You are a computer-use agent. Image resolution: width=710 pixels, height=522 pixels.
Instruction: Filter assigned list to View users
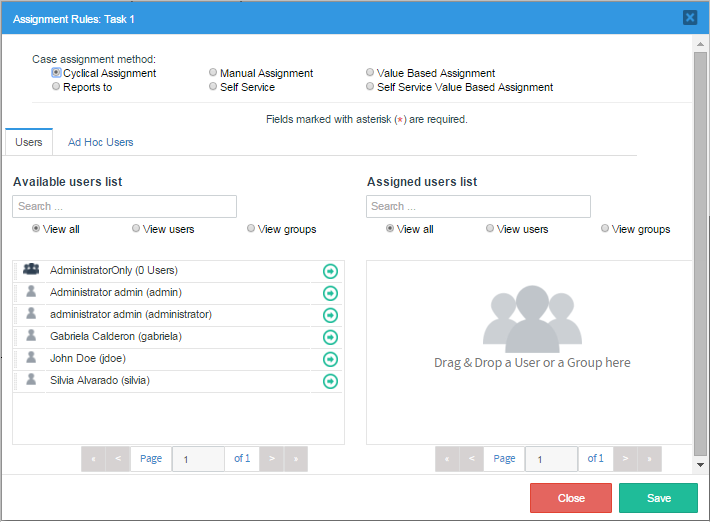click(490, 229)
